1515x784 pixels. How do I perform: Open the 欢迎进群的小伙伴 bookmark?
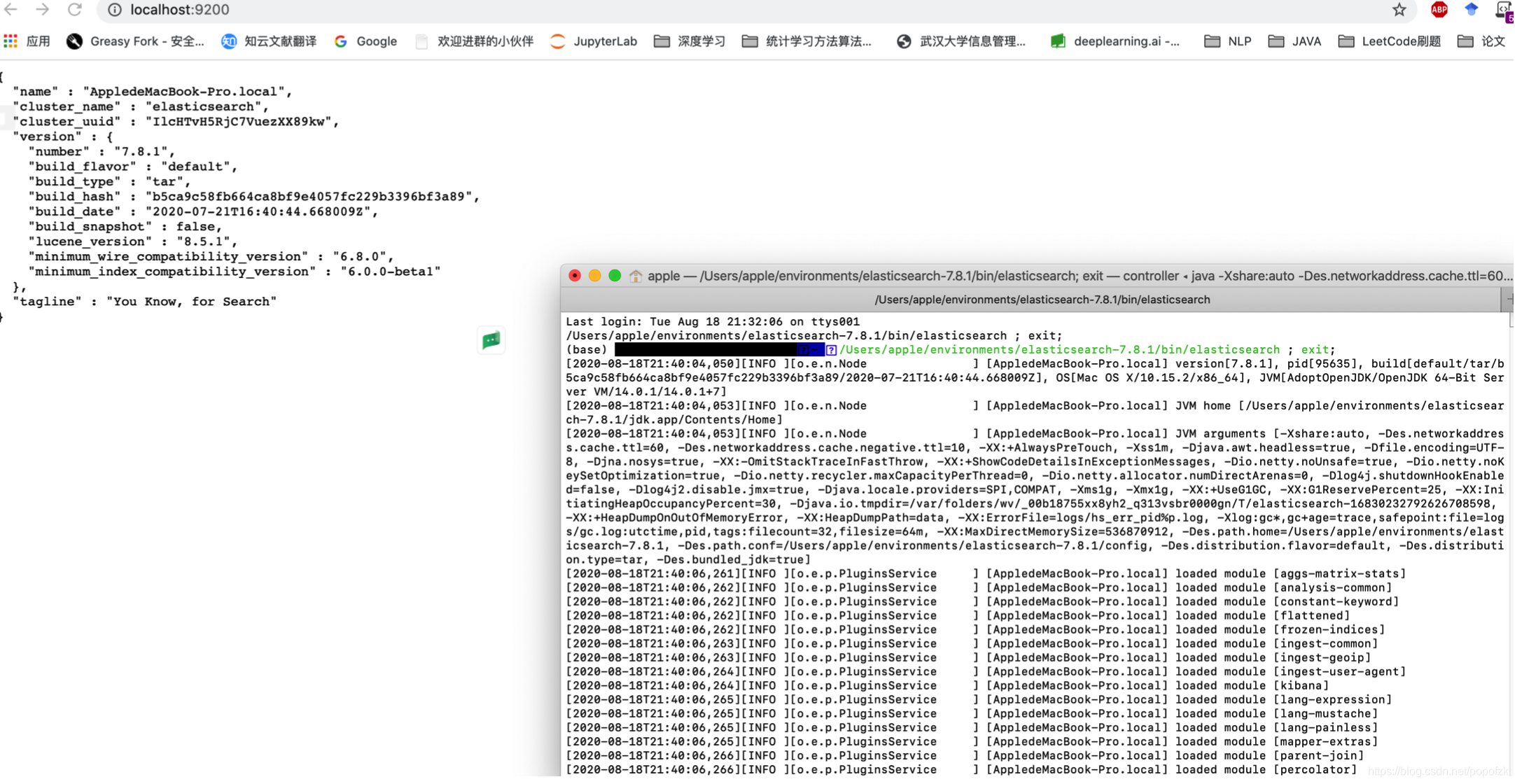[474, 41]
